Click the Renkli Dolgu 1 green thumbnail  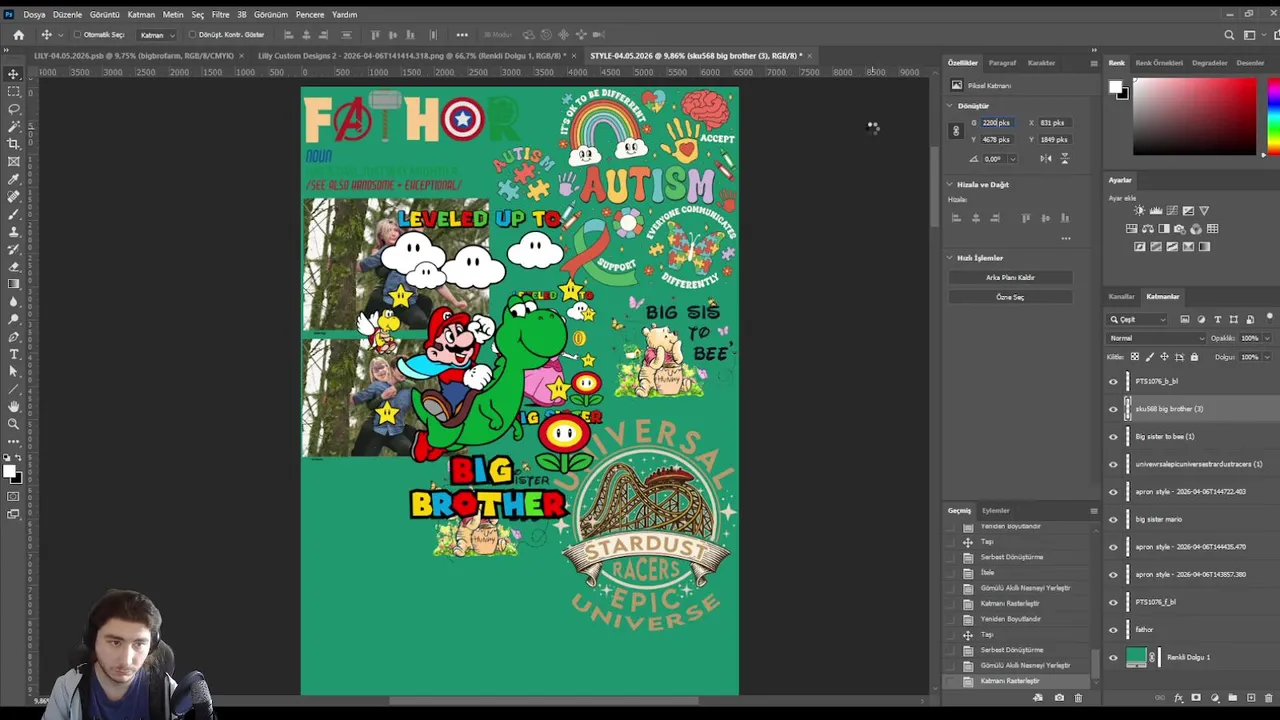(1136, 658)
